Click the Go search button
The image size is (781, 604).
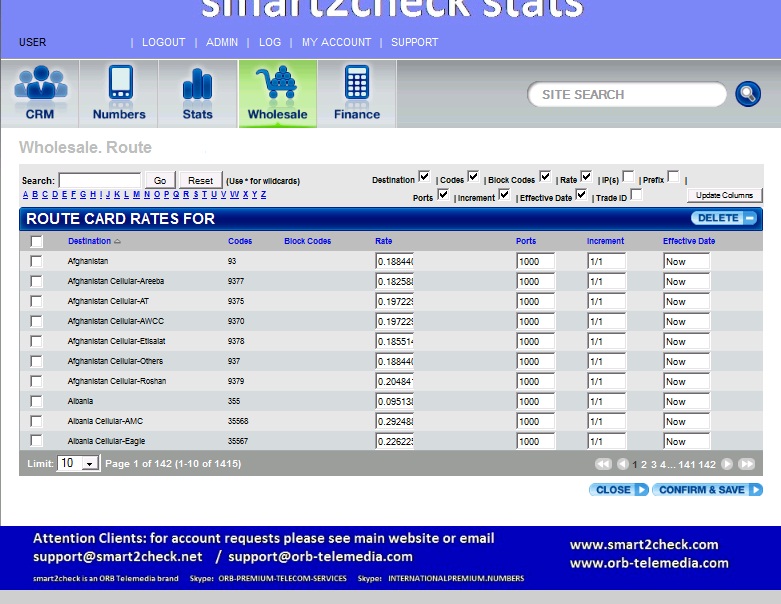click(x=160, y=180)
